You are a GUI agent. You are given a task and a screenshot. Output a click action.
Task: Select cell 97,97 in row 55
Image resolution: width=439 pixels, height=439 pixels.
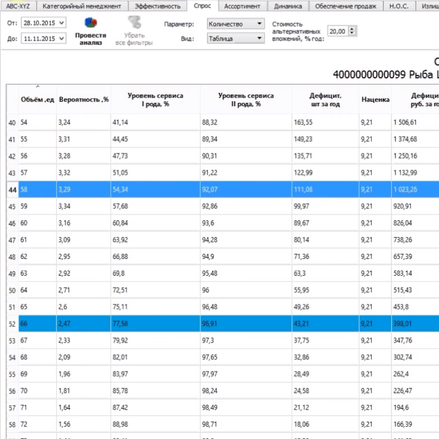[246, 374]
